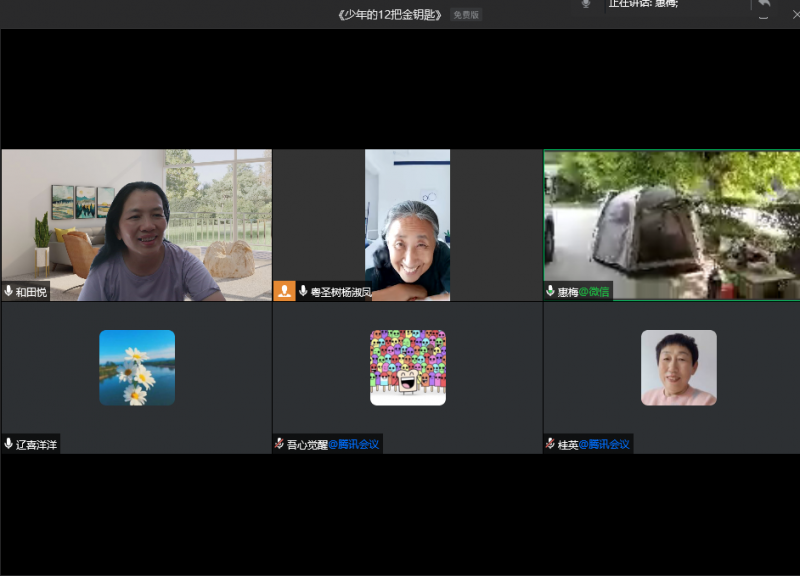Click 桂英's profile photo avatar

pyautogui.click(x=678, y=367)
